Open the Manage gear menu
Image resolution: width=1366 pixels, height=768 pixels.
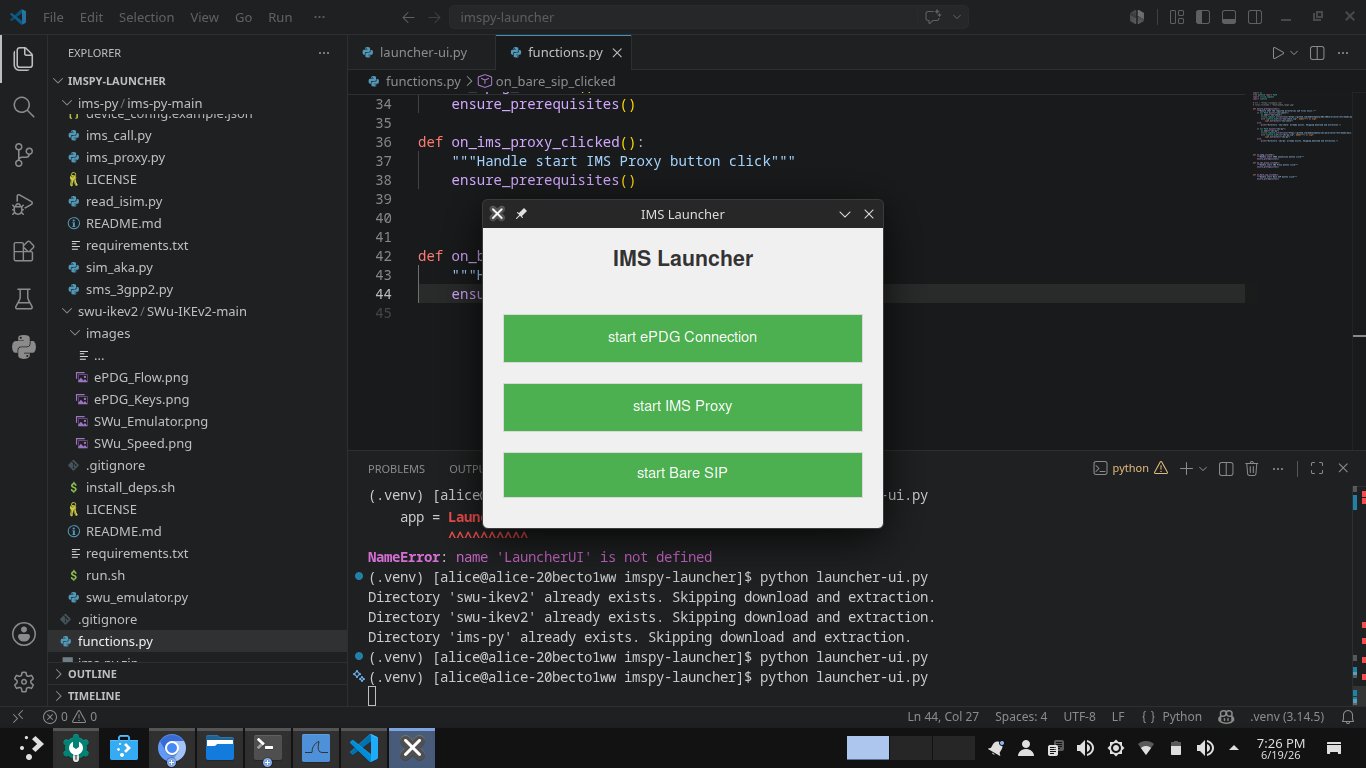click(24, 682)
